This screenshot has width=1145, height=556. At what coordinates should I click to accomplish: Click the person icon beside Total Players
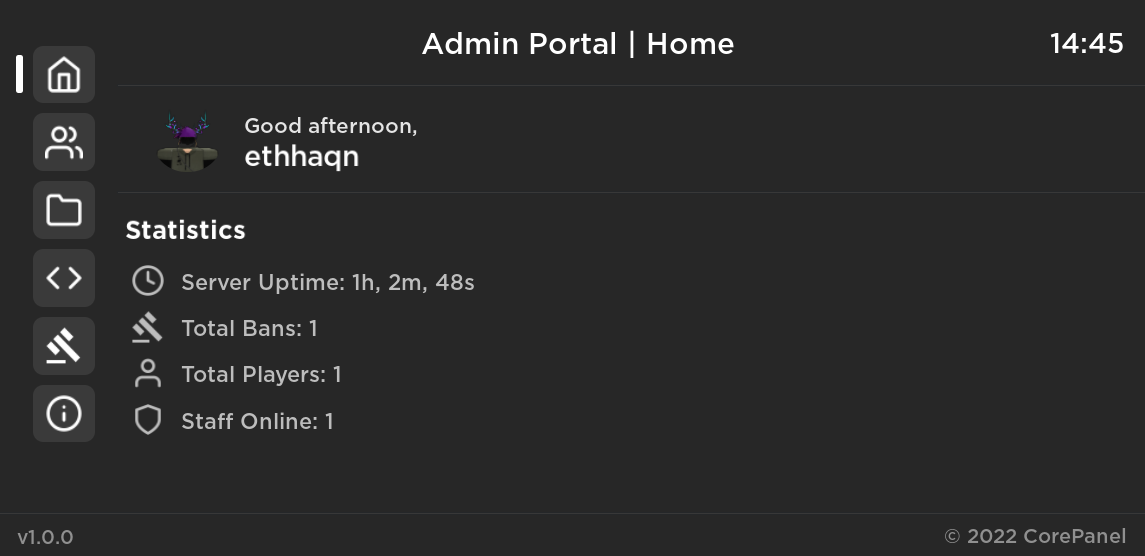[148, 374]
